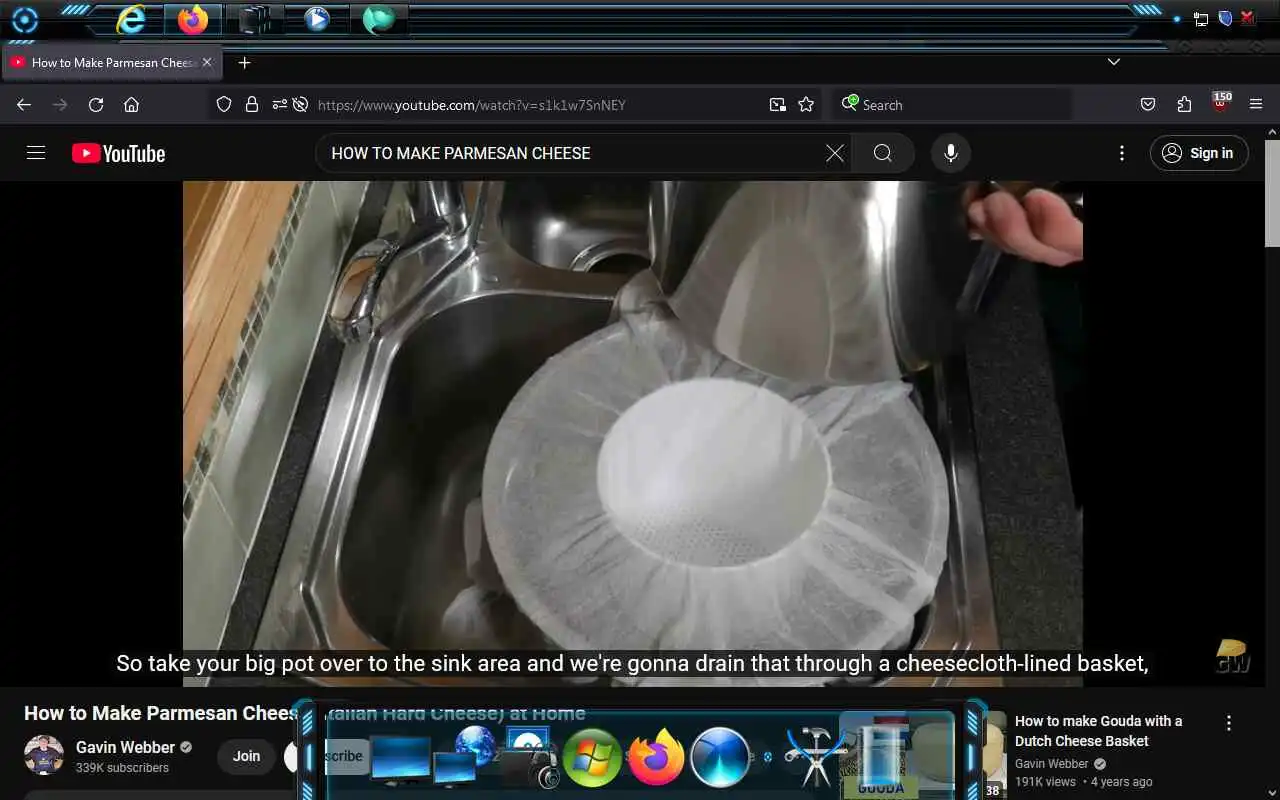Click red X tray icon
Viewport: 1280px width, 800px height.
[x=1248, y=18]
